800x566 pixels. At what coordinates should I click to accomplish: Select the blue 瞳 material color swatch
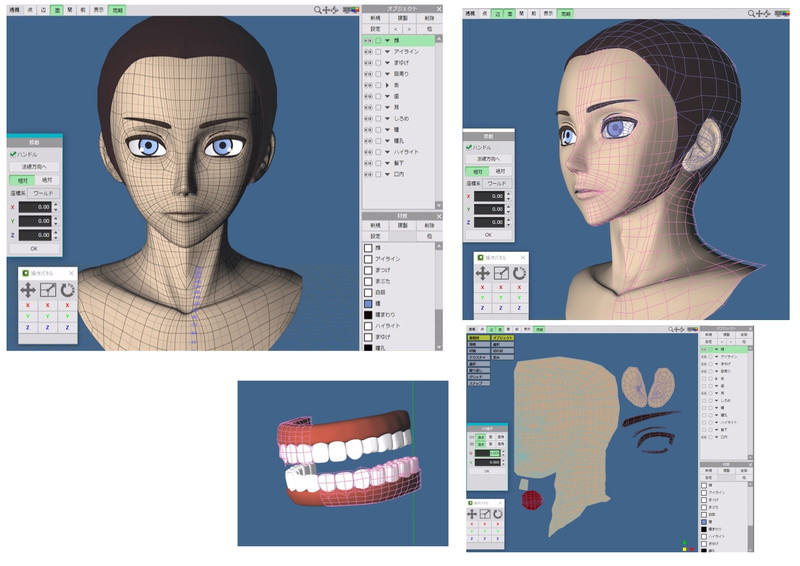[368, 302]
